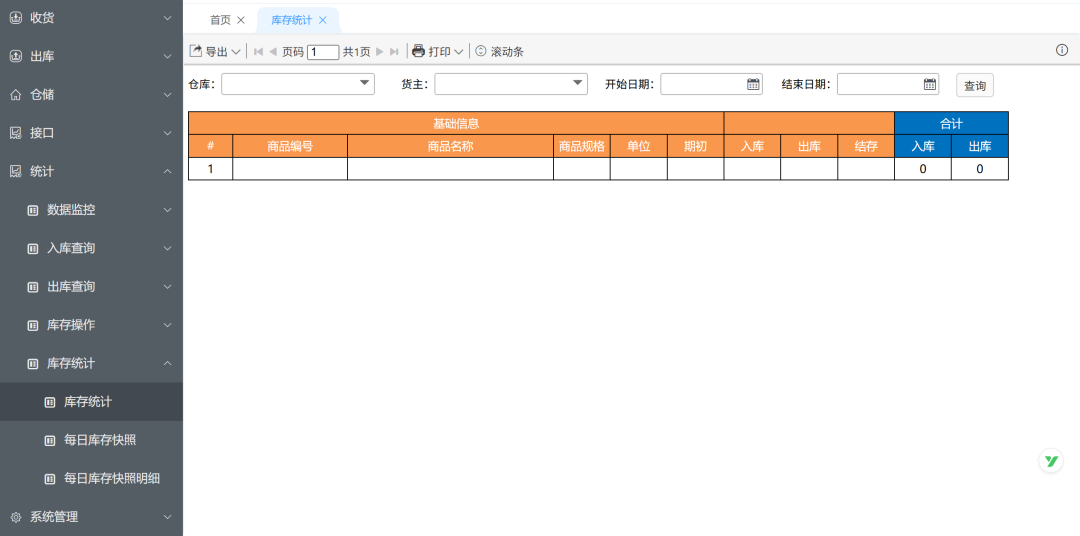Screen dimensions: 1080x536
Task: Click the green floating assistant icon
Action: (1051, 461)
